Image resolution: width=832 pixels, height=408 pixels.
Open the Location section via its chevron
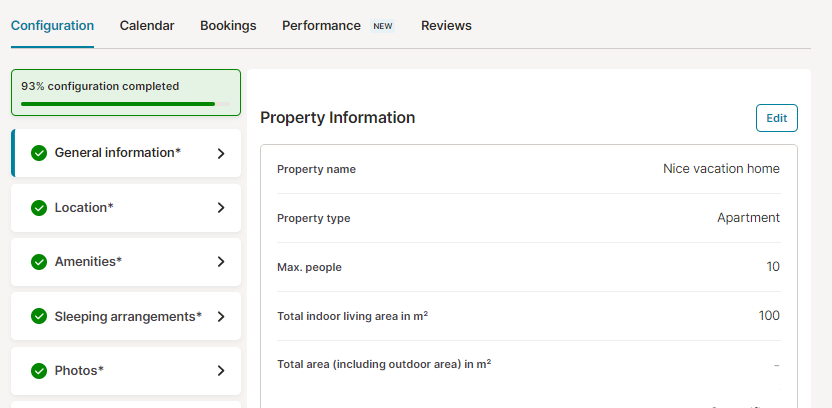pos(221,208)
